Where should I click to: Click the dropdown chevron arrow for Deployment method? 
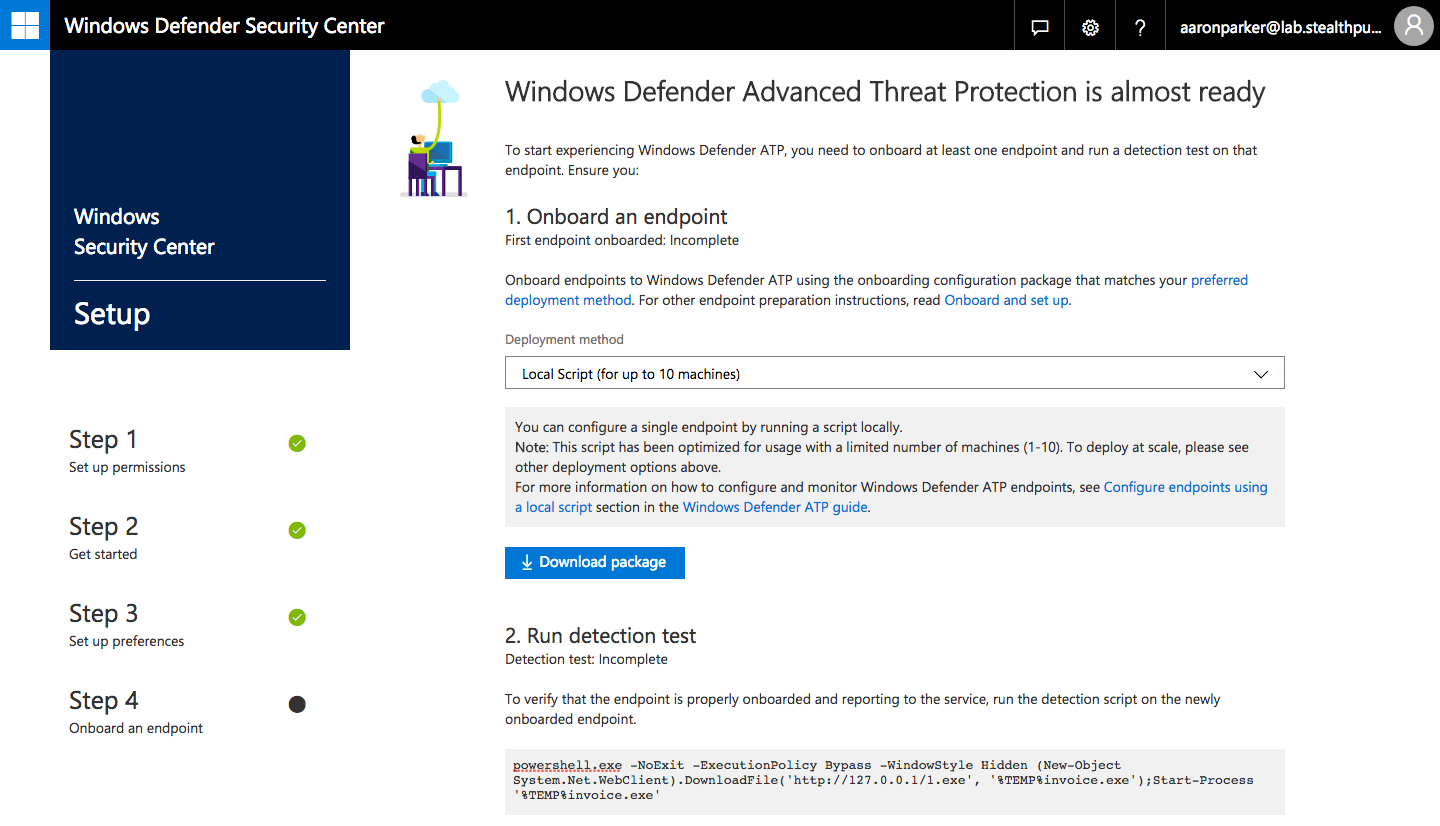(x=1261, y=374)
